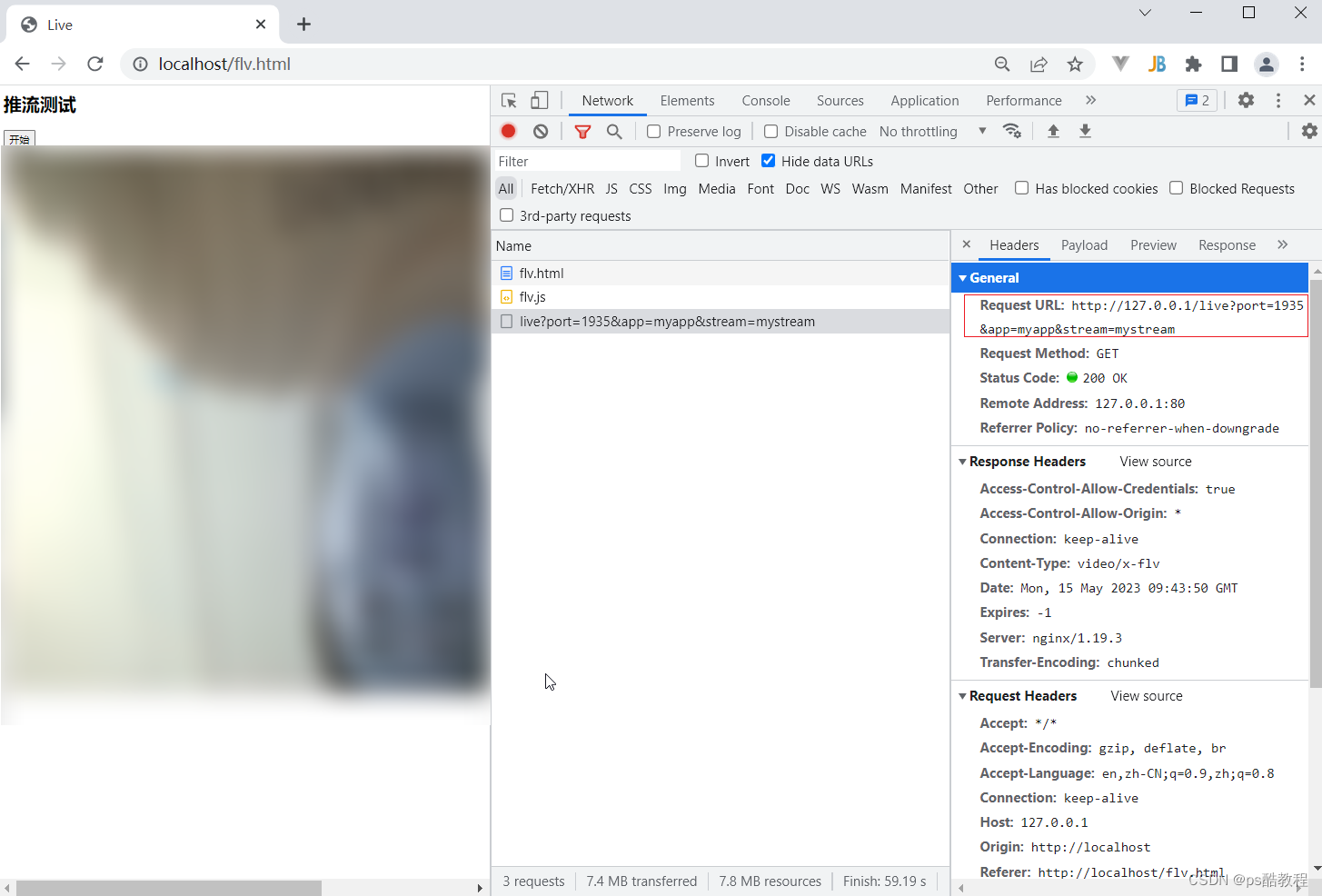This screenshot has height=896, width=1322.
Task: Clear the network log
Action: tap(541, 131)
